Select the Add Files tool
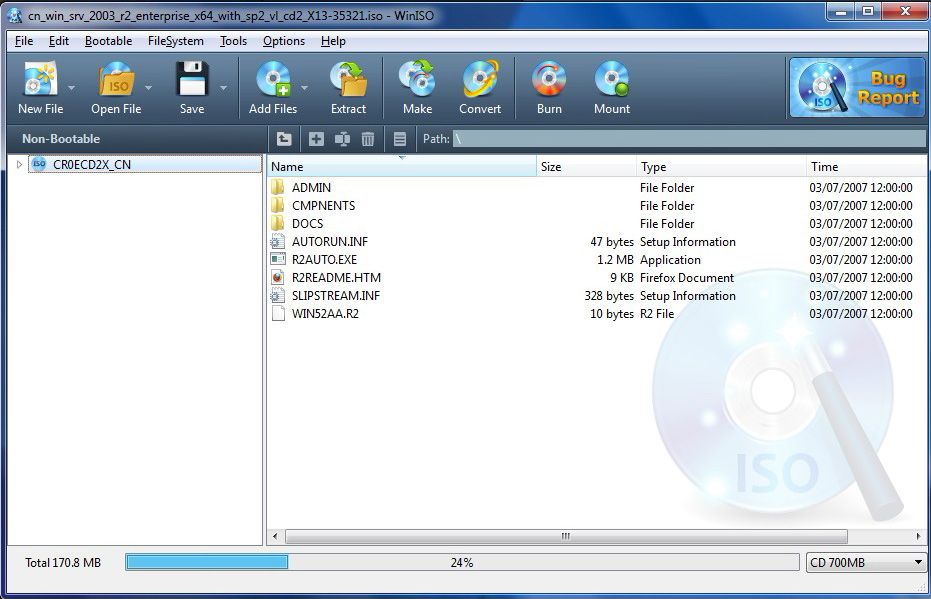The width and height of the screenshot is (931, 599). click(271, 86)
